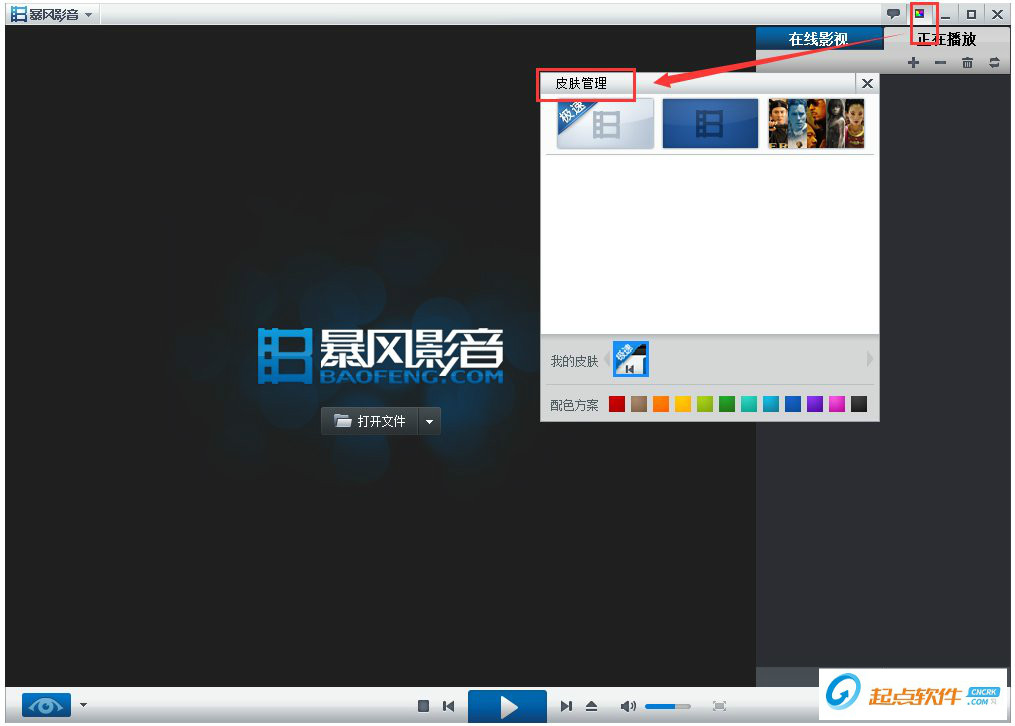Pick the red color scheme swatch

pyautogui.click(x=617, y=404)
